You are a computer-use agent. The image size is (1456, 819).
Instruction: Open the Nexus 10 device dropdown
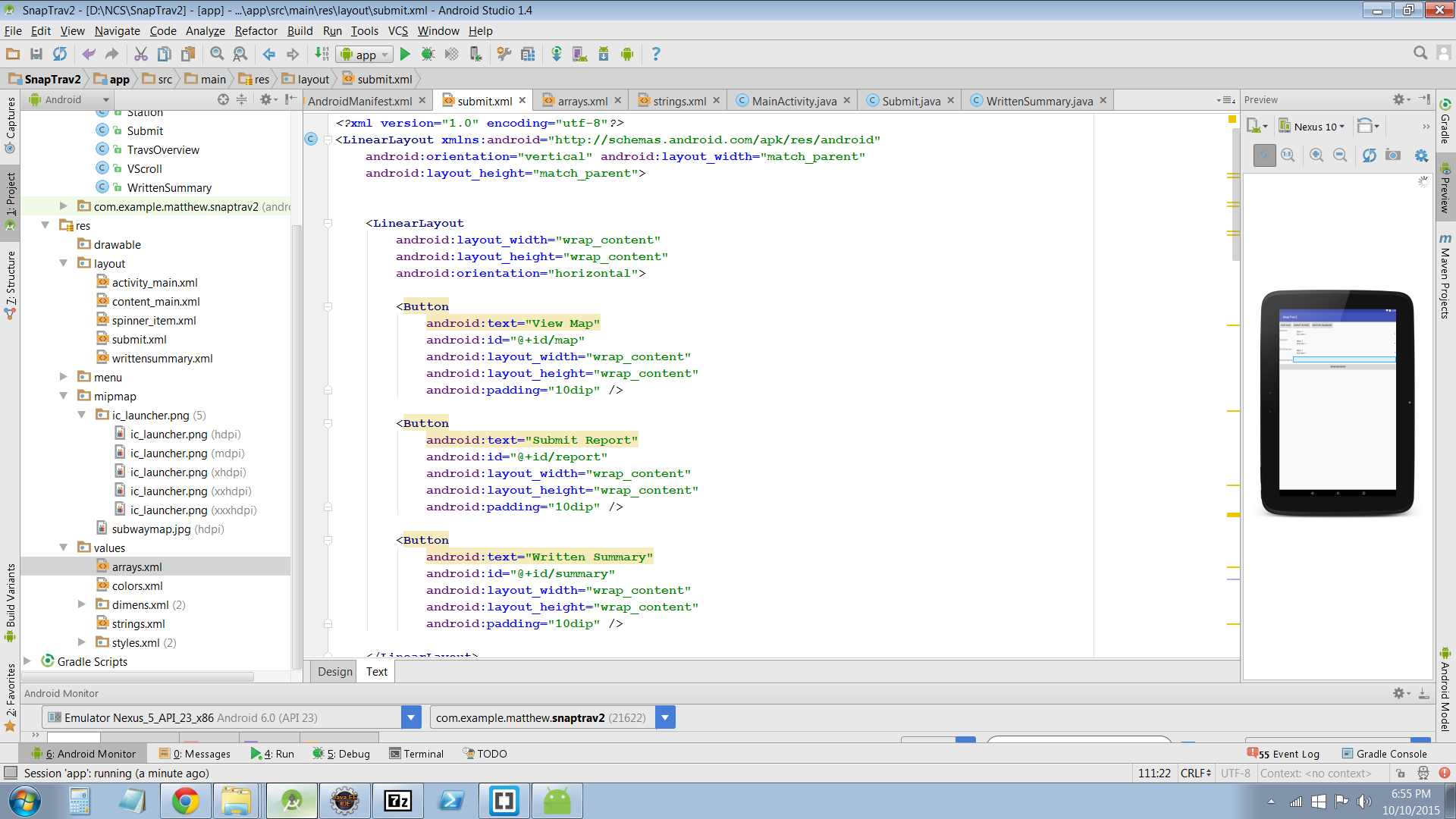[1313, 127]
